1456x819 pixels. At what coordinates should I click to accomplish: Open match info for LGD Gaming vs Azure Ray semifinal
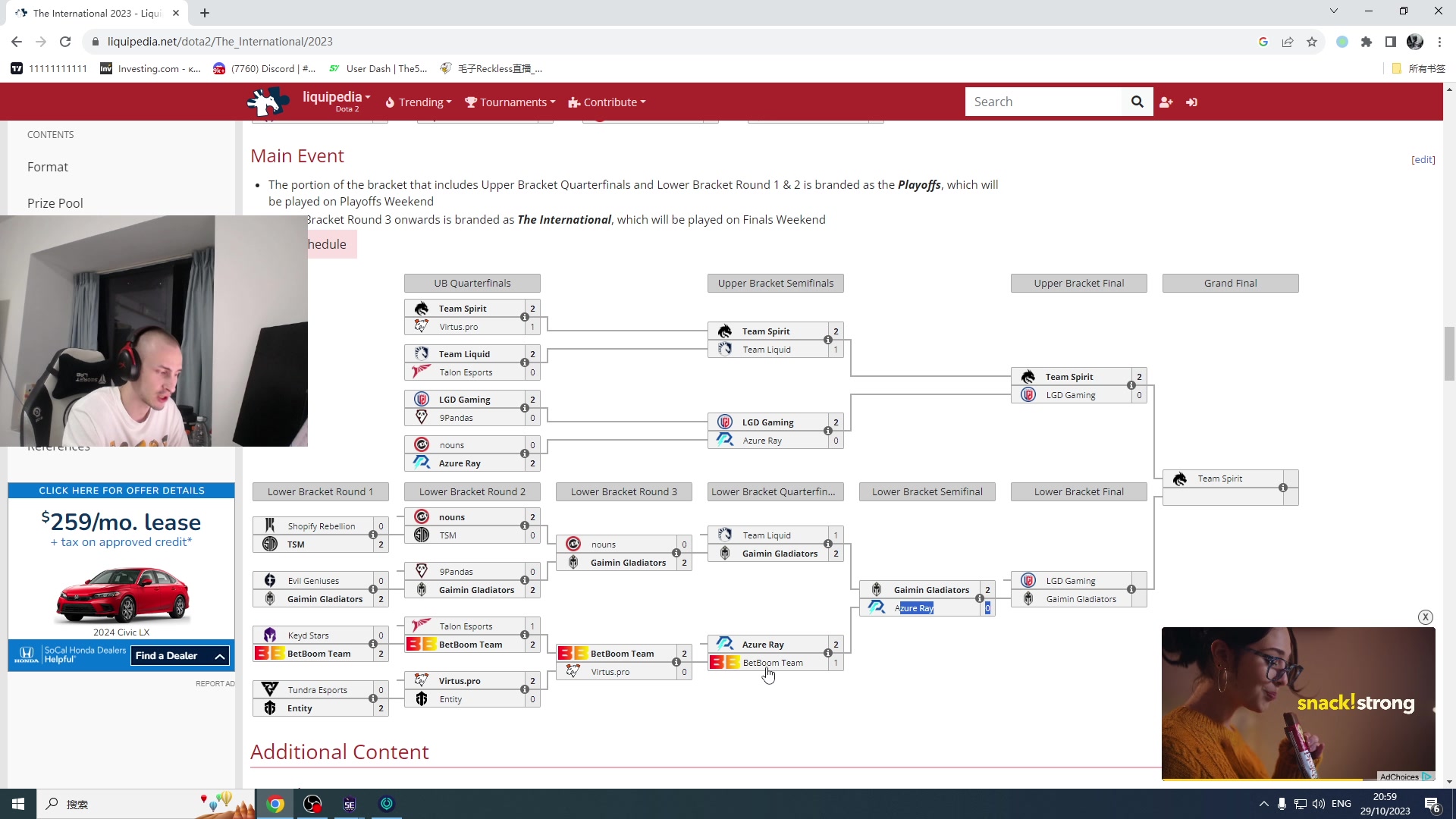point(828,431)
